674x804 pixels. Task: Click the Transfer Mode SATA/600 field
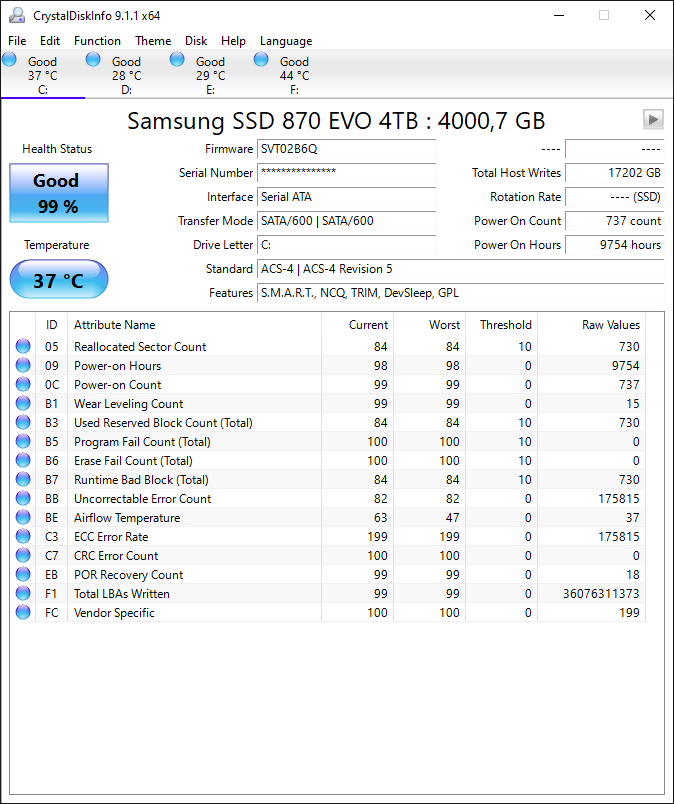click(347, 221)
